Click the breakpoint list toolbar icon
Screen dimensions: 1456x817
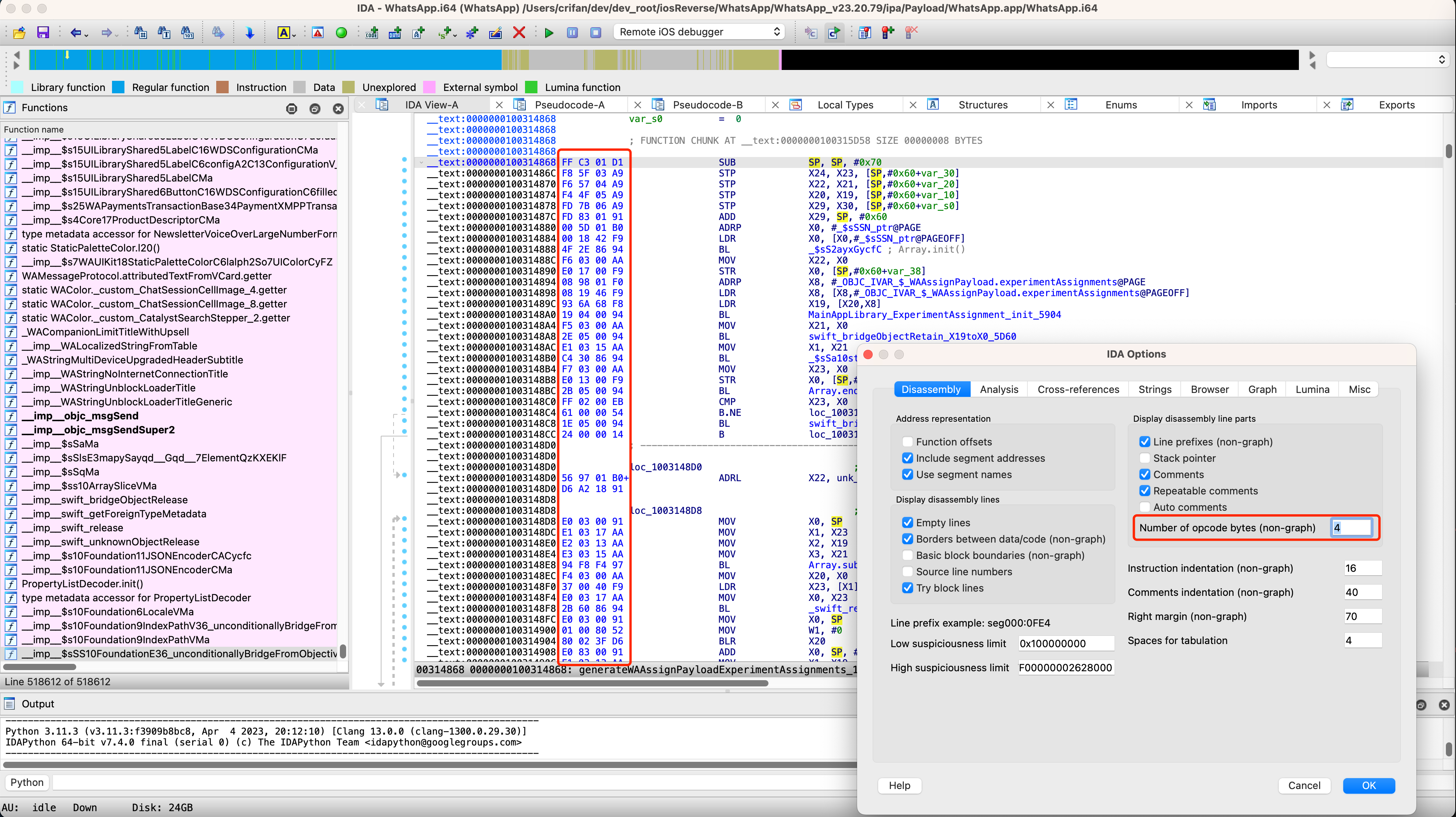pos(865,32)
